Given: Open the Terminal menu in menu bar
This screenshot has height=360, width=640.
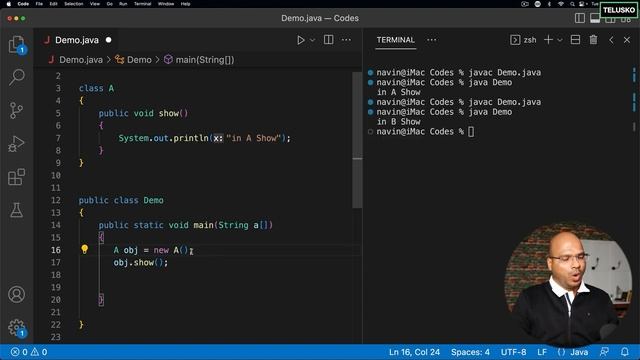Looking at the screenshot, I should coord(142,4).
